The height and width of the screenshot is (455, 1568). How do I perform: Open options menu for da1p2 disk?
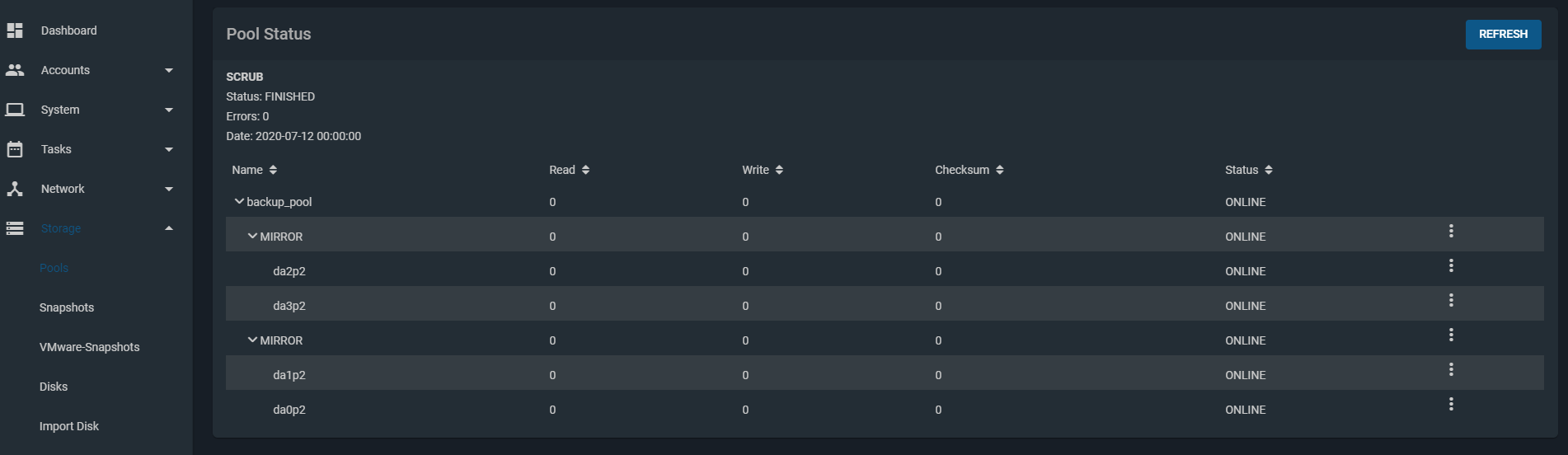click(1451, 369)
